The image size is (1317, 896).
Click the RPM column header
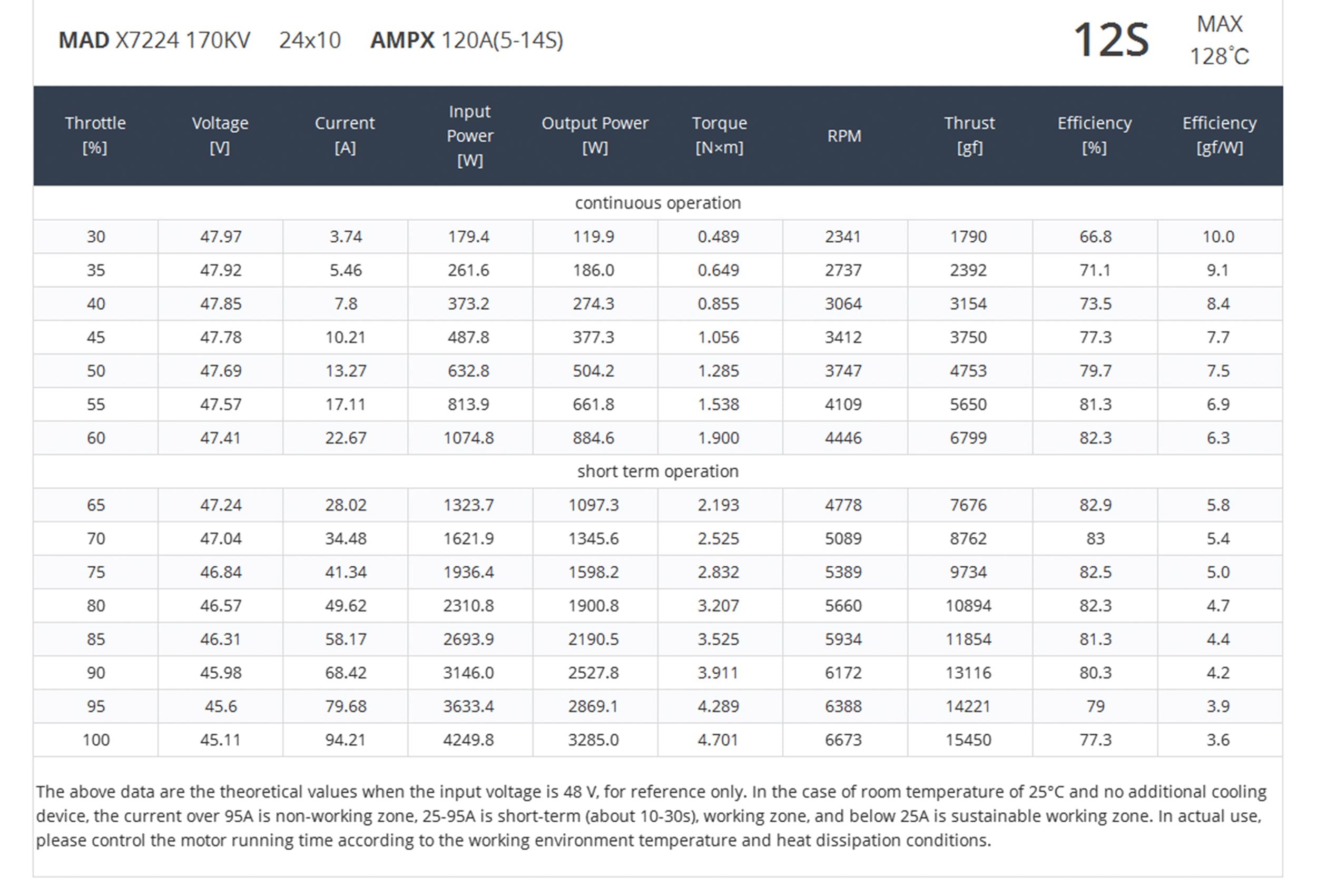click(844, 136)
